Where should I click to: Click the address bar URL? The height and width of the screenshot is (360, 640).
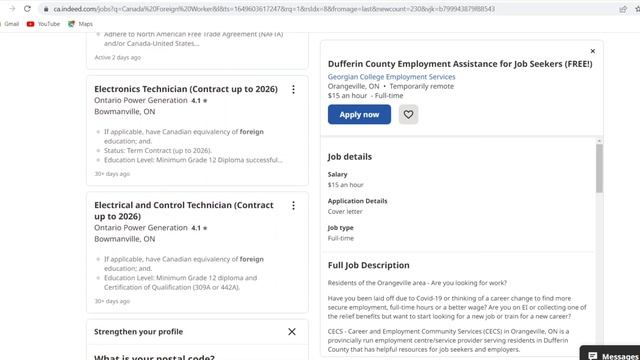click(x=274, y=9)
